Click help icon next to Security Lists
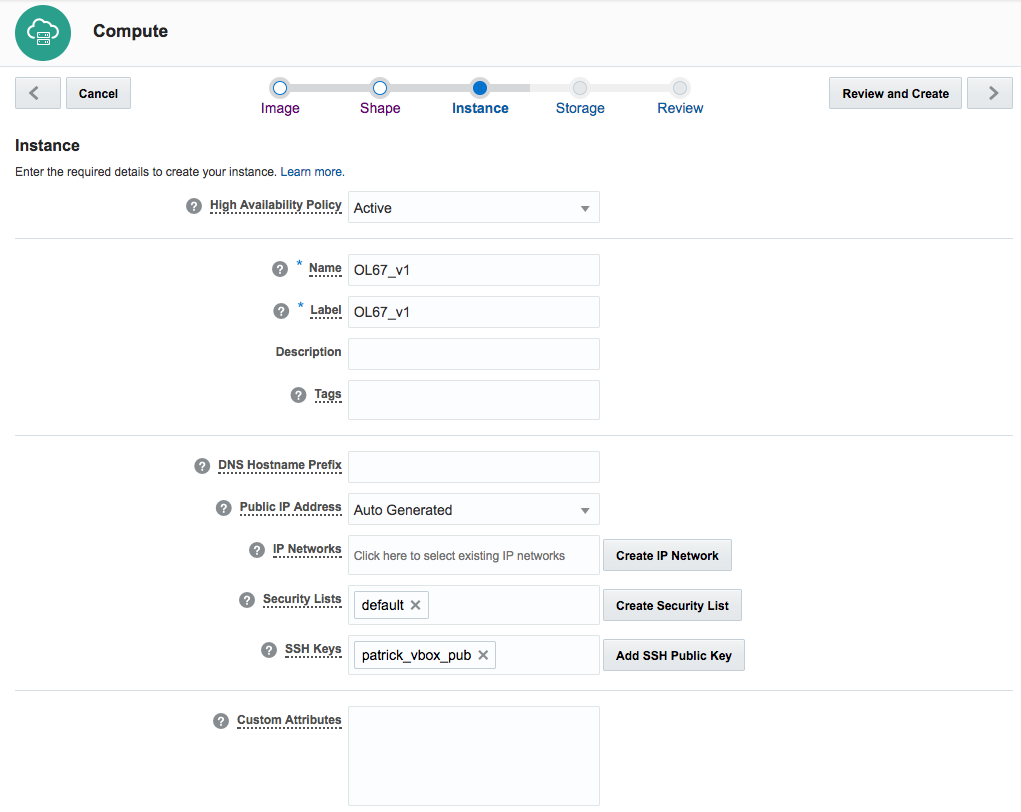Screen dimensions: 1021x812 click(247, 600)
